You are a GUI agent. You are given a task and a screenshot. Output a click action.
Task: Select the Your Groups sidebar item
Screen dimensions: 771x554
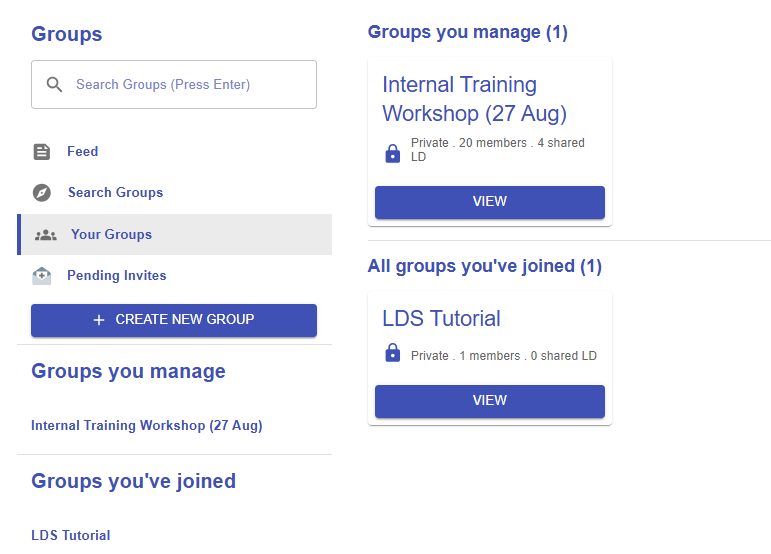[x=111, y=235]
